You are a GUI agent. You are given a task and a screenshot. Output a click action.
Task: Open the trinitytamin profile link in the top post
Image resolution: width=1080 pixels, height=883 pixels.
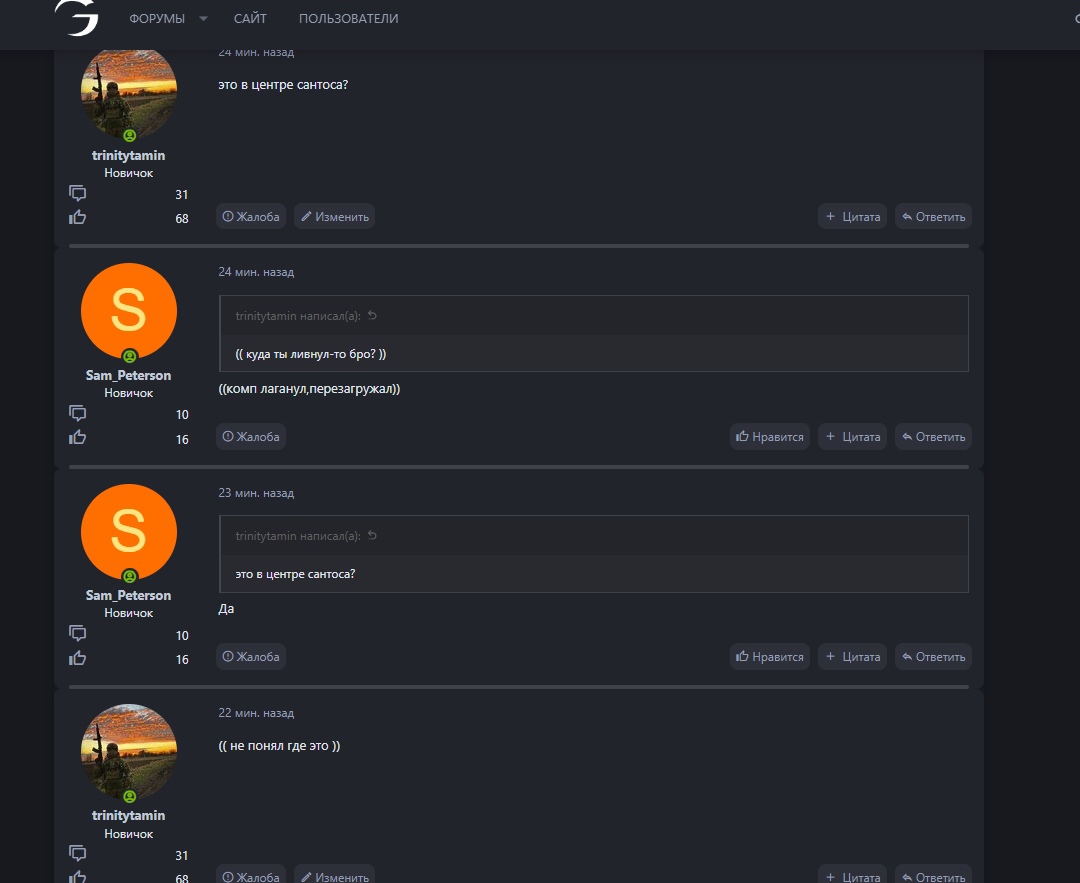(x=129, y=155)
